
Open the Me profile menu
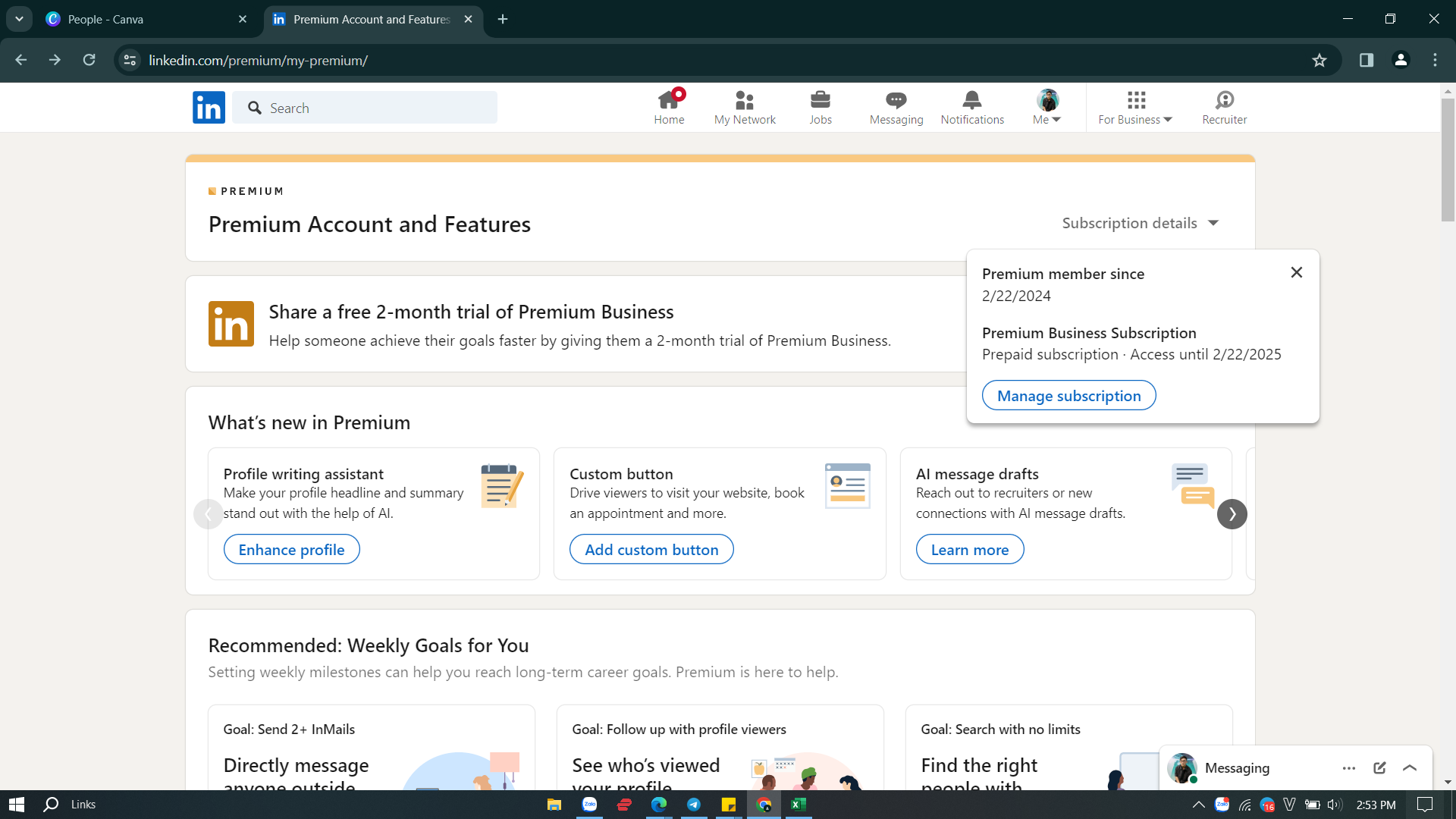click(1047, 108)
